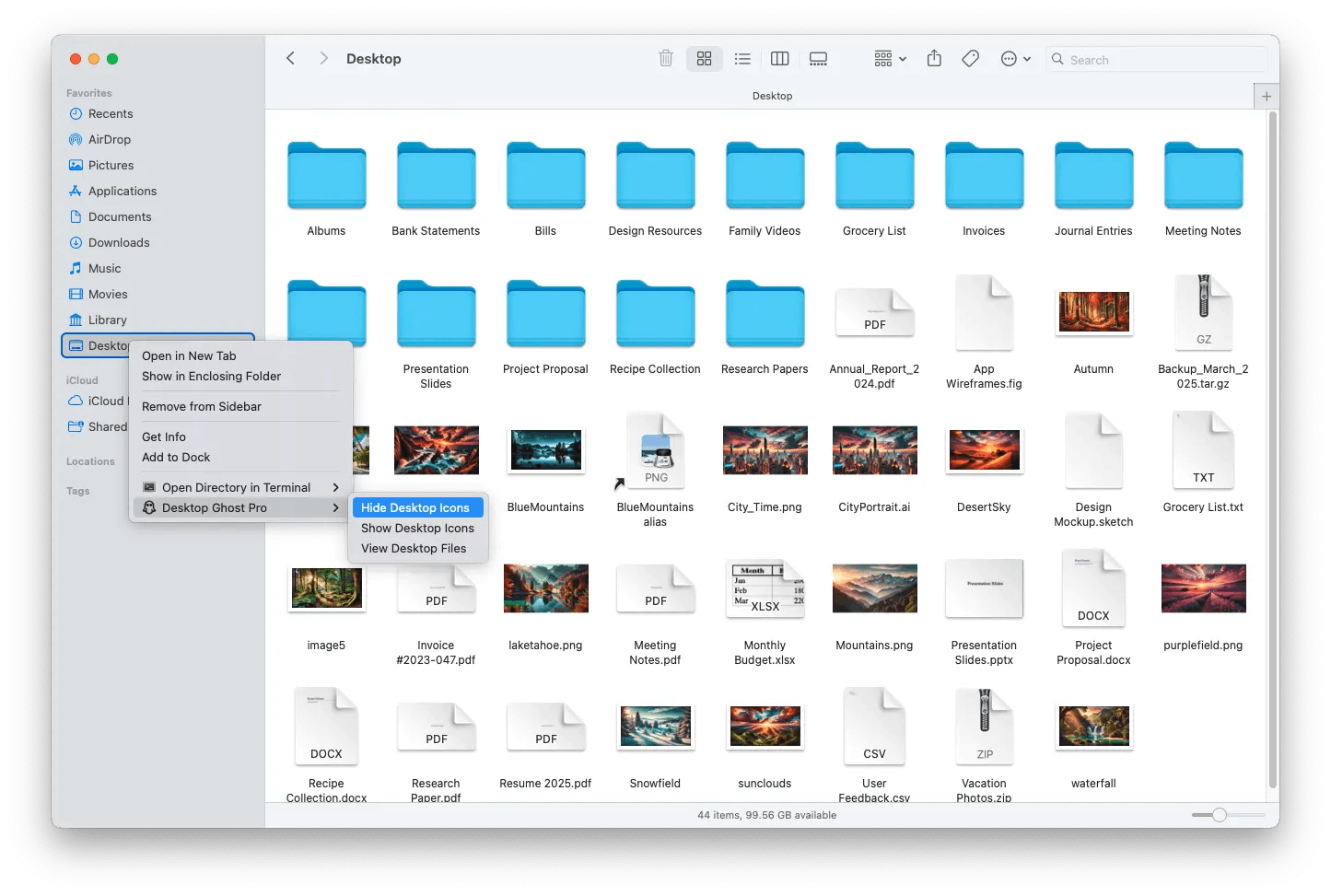Expand Open Directory in Terminal submenu
1331x896 pixels.
click(240, 487)
